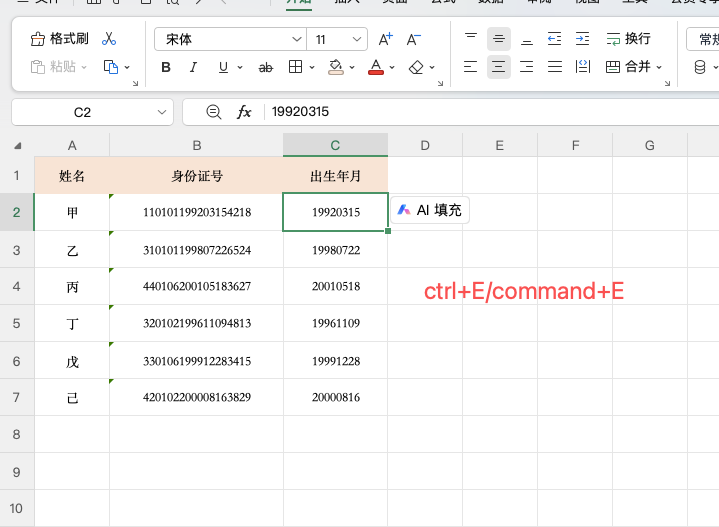Toggle strikethrough formatting
The image size is (719, 527).
point(265,68)
